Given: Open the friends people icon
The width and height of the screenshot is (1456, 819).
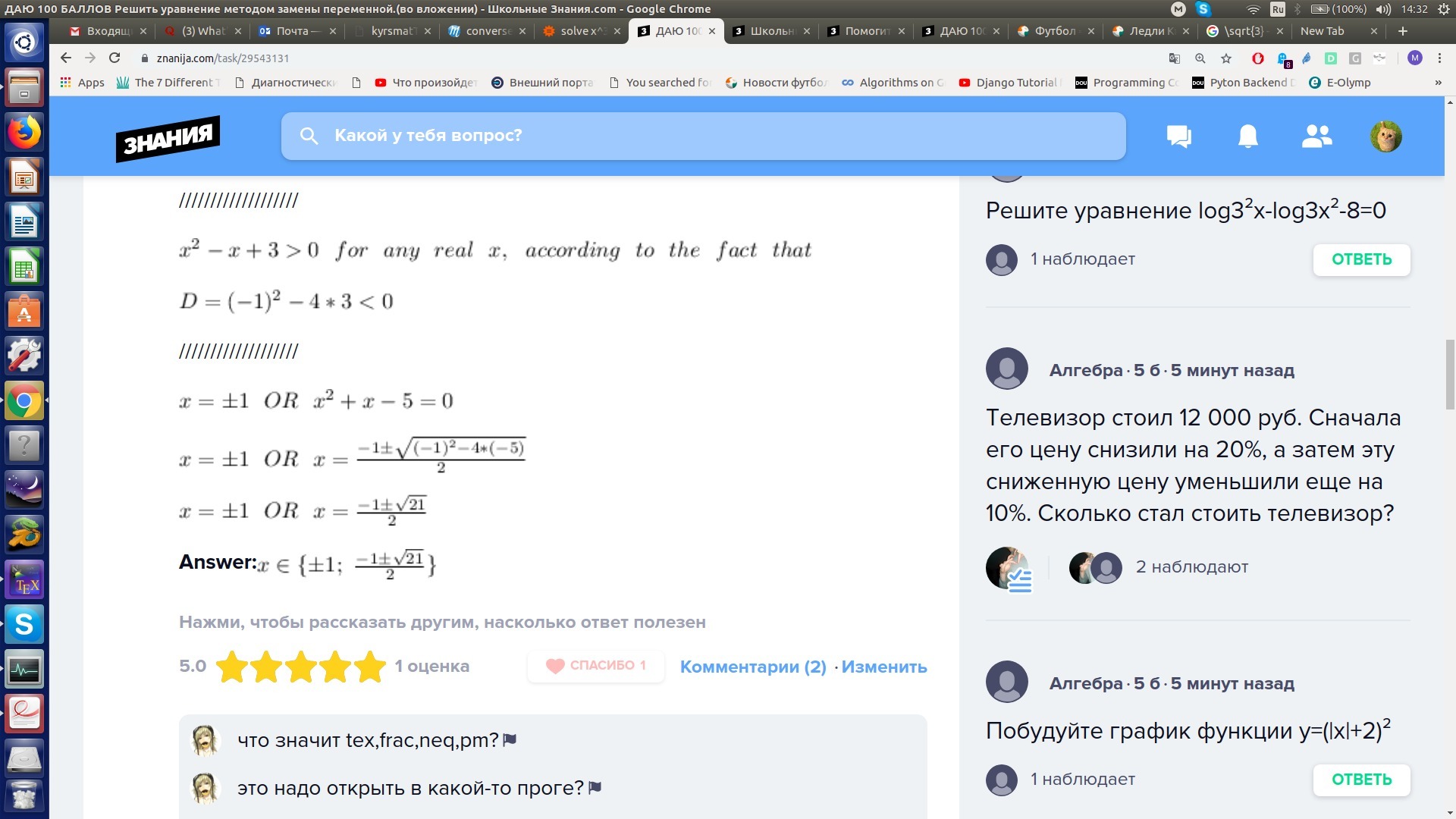Looking at the screenshot, I should (1316, 136).
